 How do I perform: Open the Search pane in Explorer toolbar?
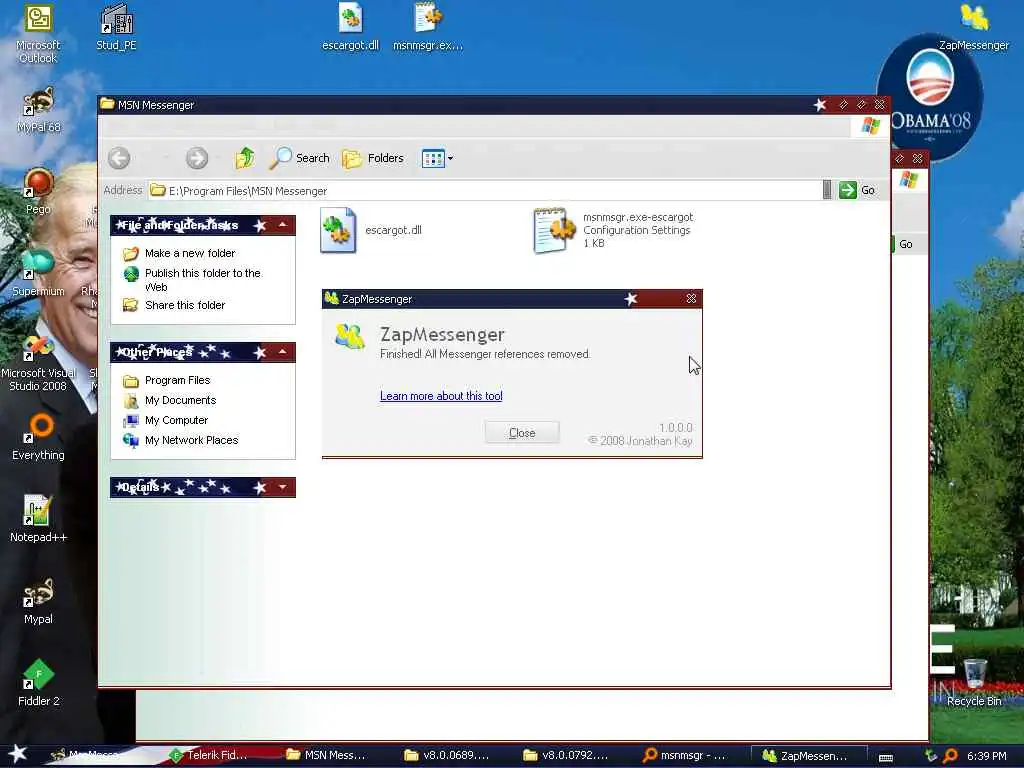301,158
